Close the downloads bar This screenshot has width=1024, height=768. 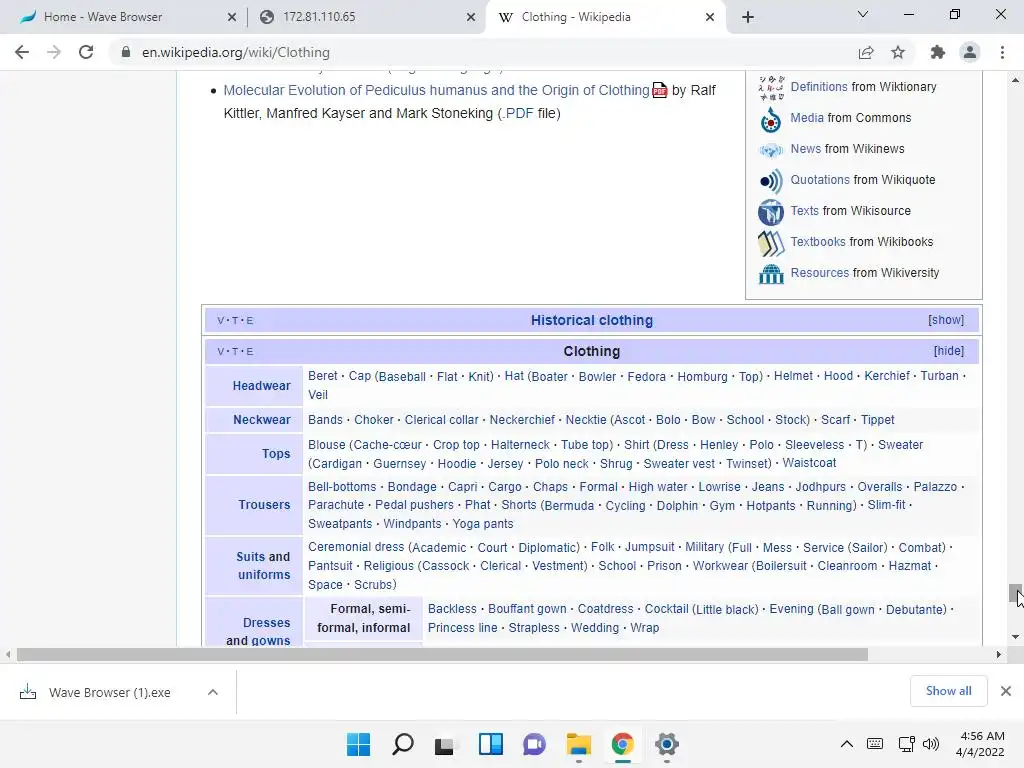[x=1006, y=691]
